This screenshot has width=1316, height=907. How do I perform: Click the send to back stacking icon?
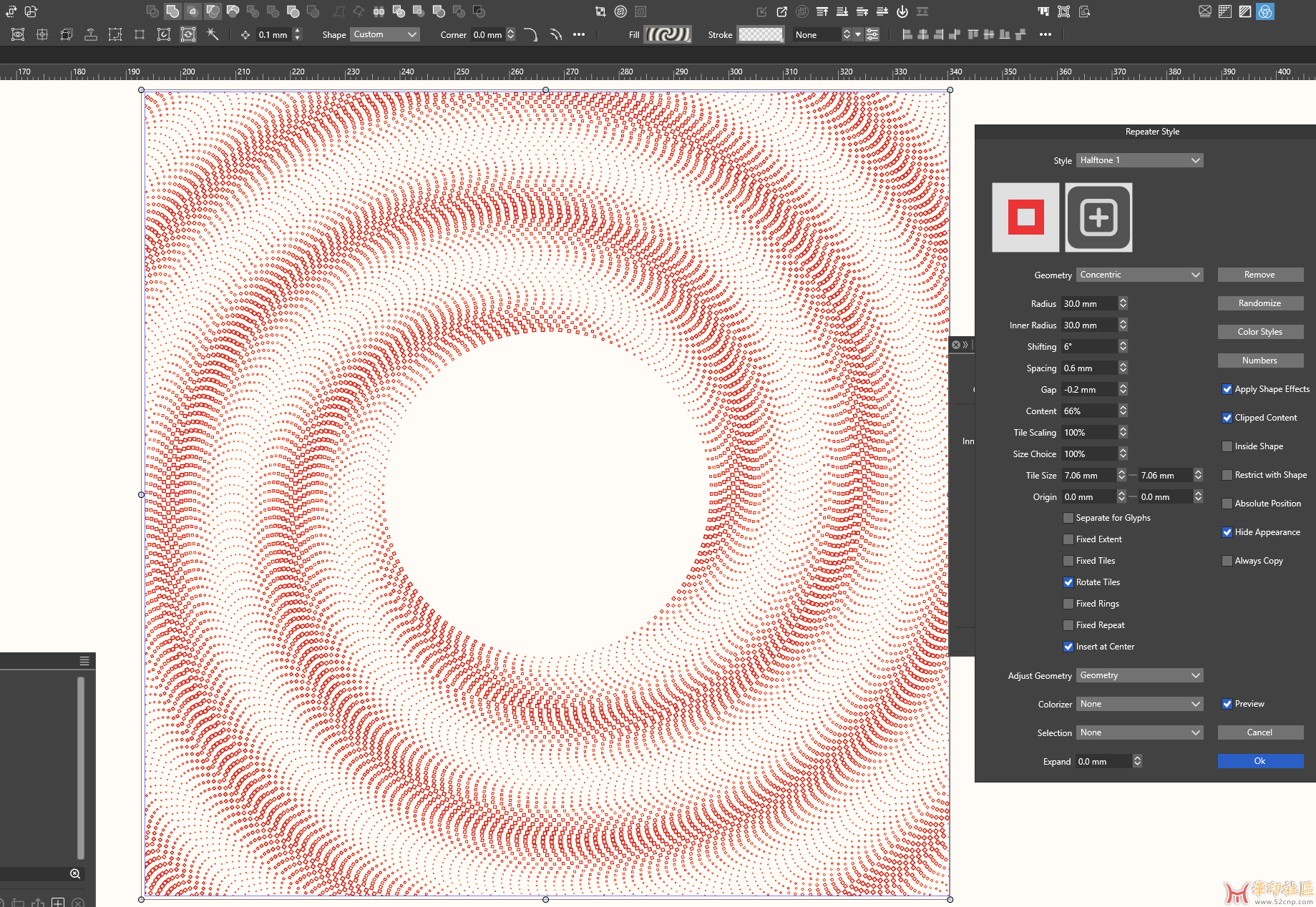click(842, 11)
